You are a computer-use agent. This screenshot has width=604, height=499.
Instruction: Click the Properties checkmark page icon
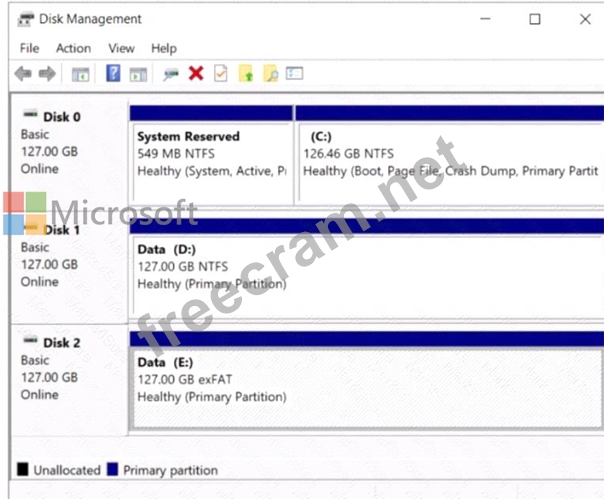coord(220,74)
